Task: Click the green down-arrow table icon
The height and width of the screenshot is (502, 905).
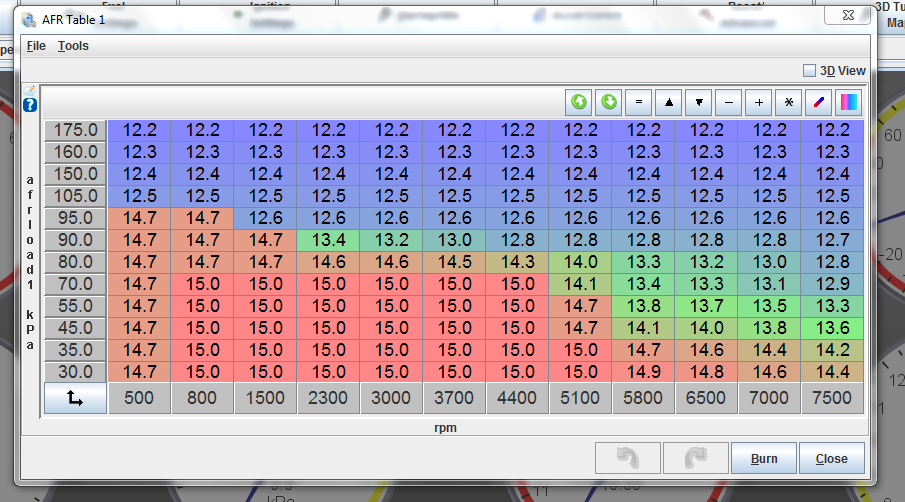Action: click(608, 102)
